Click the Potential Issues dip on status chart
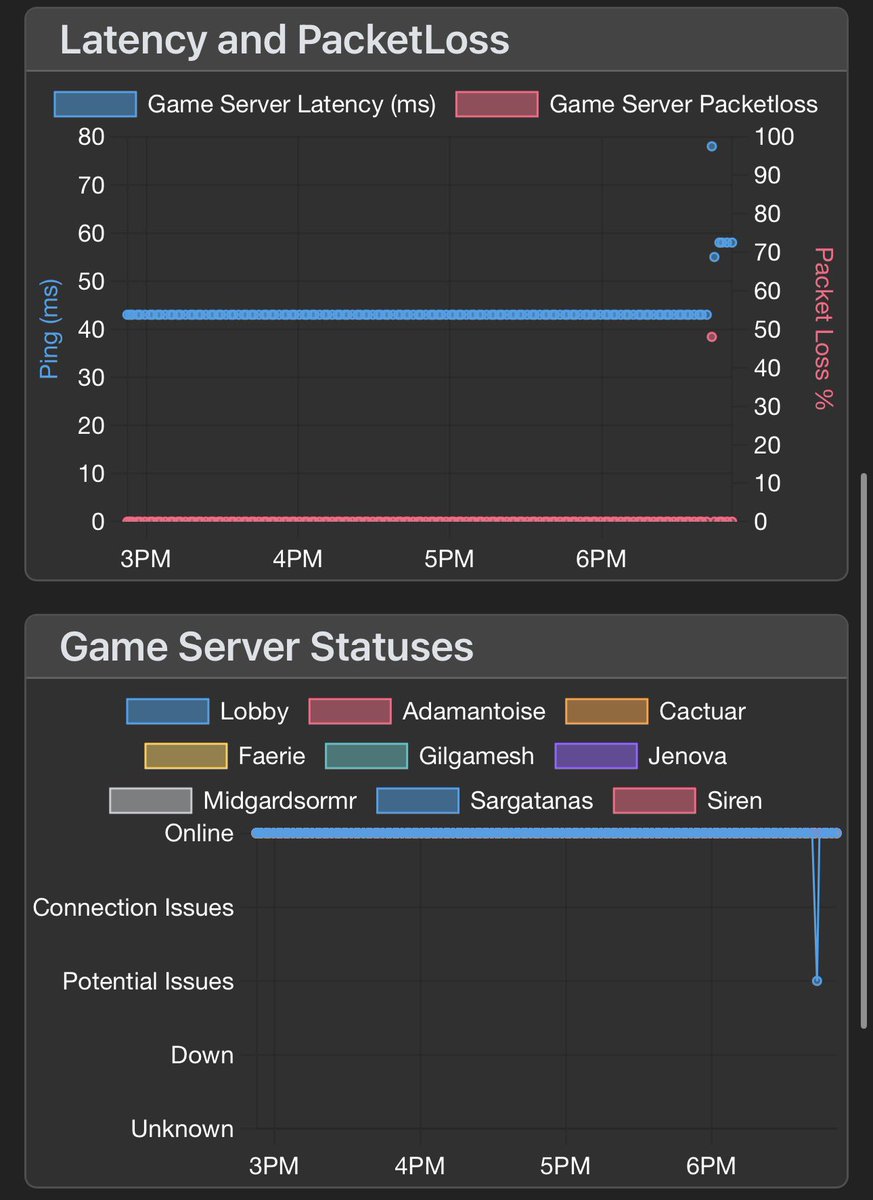Viewport: 873px width, 1200px height. [x=816, y=981]
